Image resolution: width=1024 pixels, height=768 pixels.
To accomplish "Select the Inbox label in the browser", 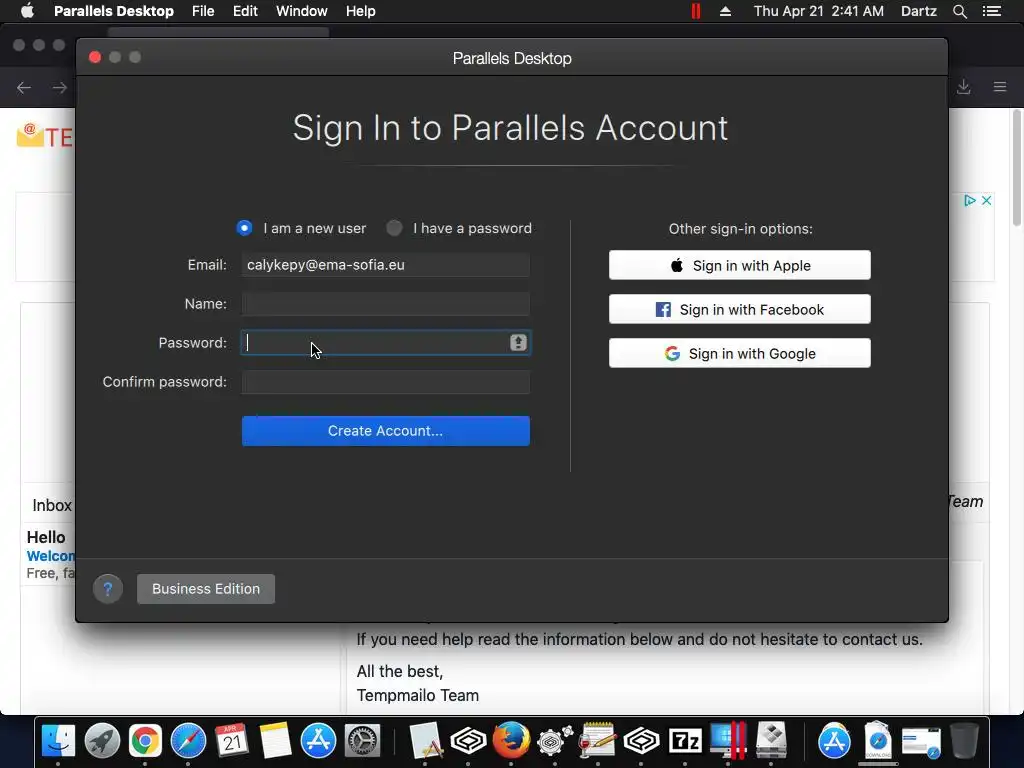I will coord(52,505).
